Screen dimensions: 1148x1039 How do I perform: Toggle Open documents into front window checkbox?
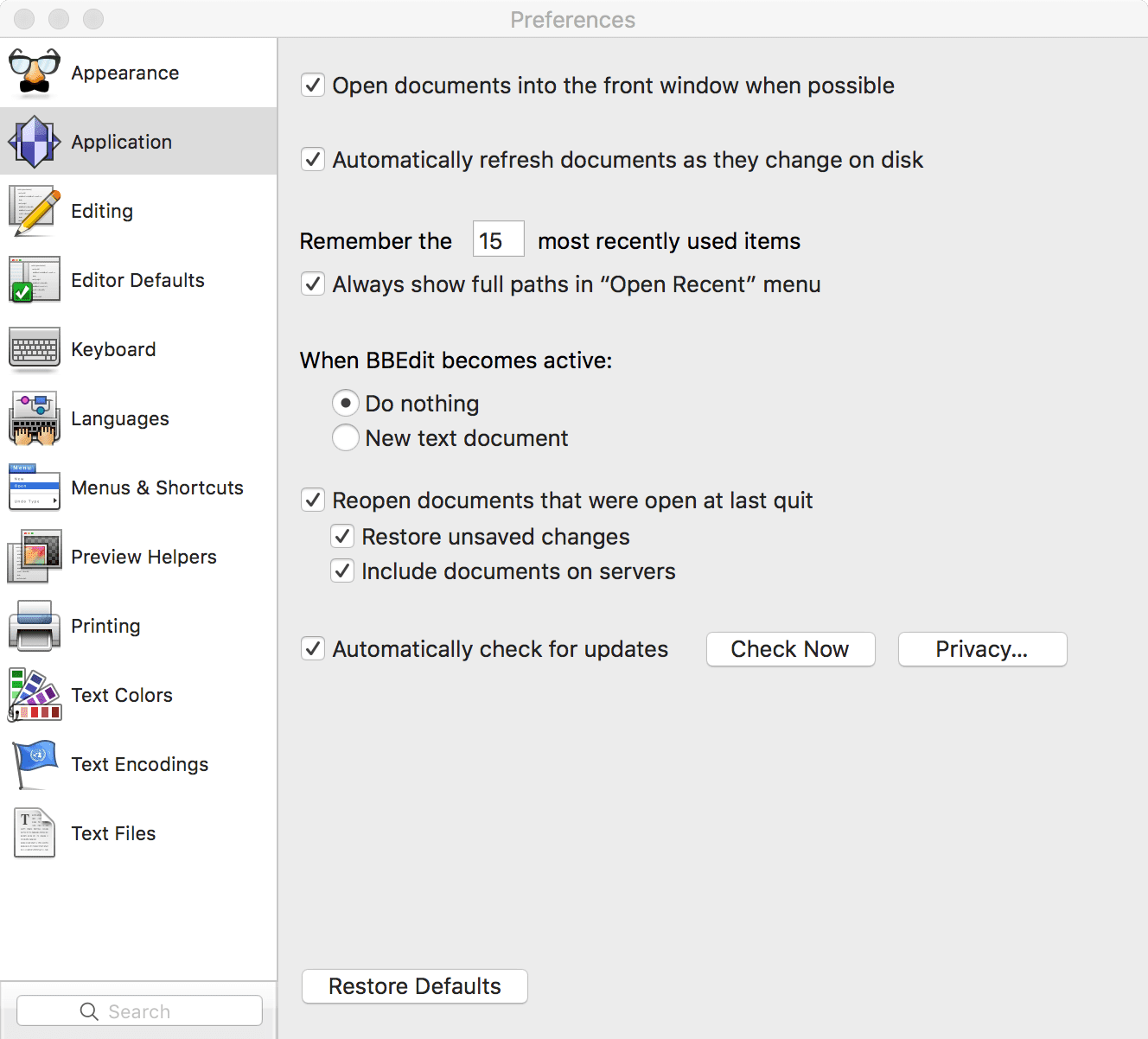(313, 85)
